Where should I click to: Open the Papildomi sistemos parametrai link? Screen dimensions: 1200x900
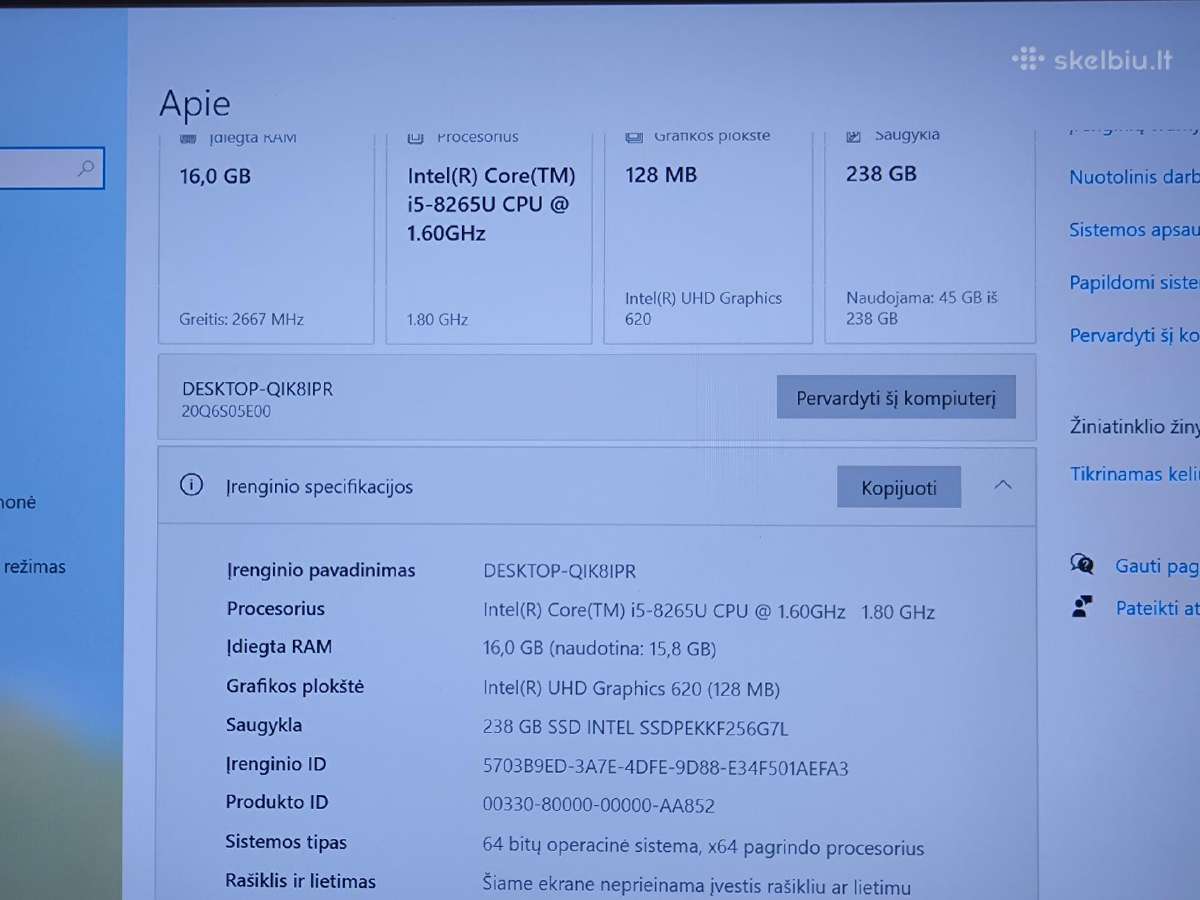pos(1134,283)
